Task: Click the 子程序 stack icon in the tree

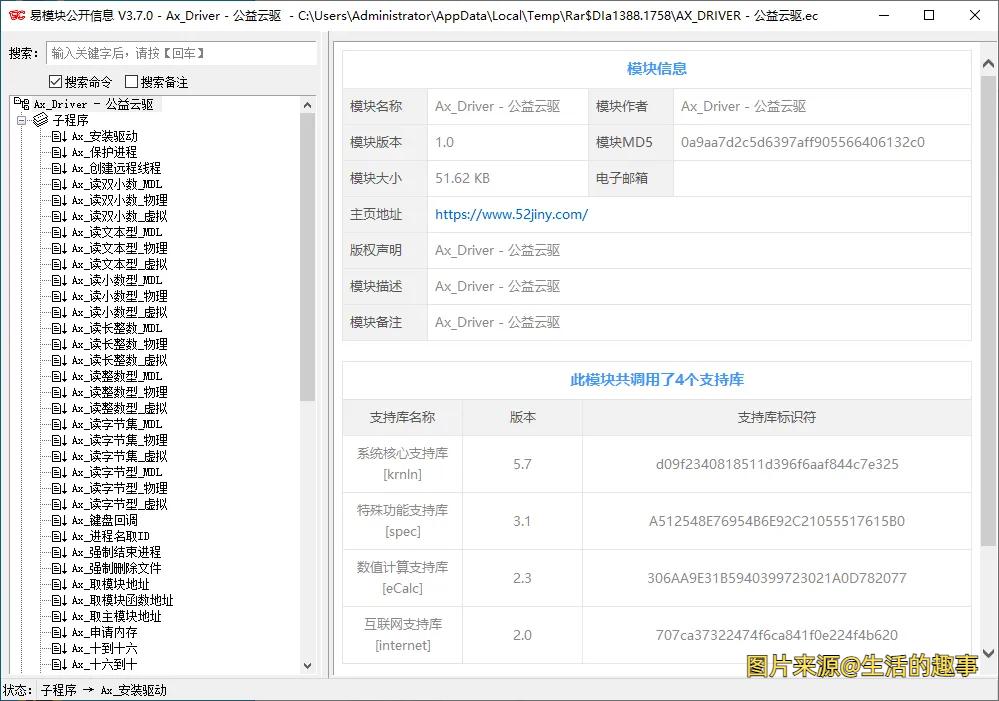Action: [41, 119]
